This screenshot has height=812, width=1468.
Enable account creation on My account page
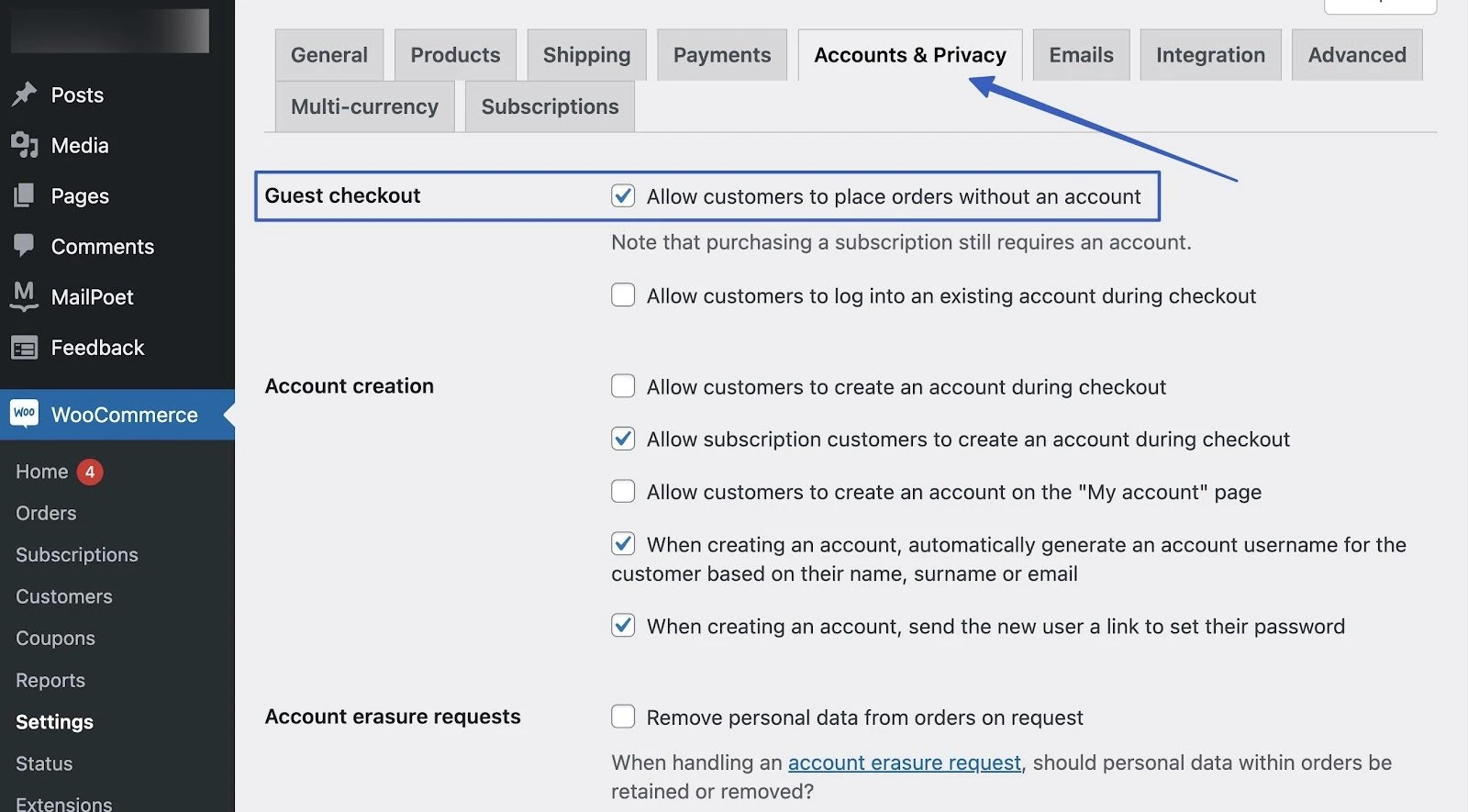tap(623, 492)
